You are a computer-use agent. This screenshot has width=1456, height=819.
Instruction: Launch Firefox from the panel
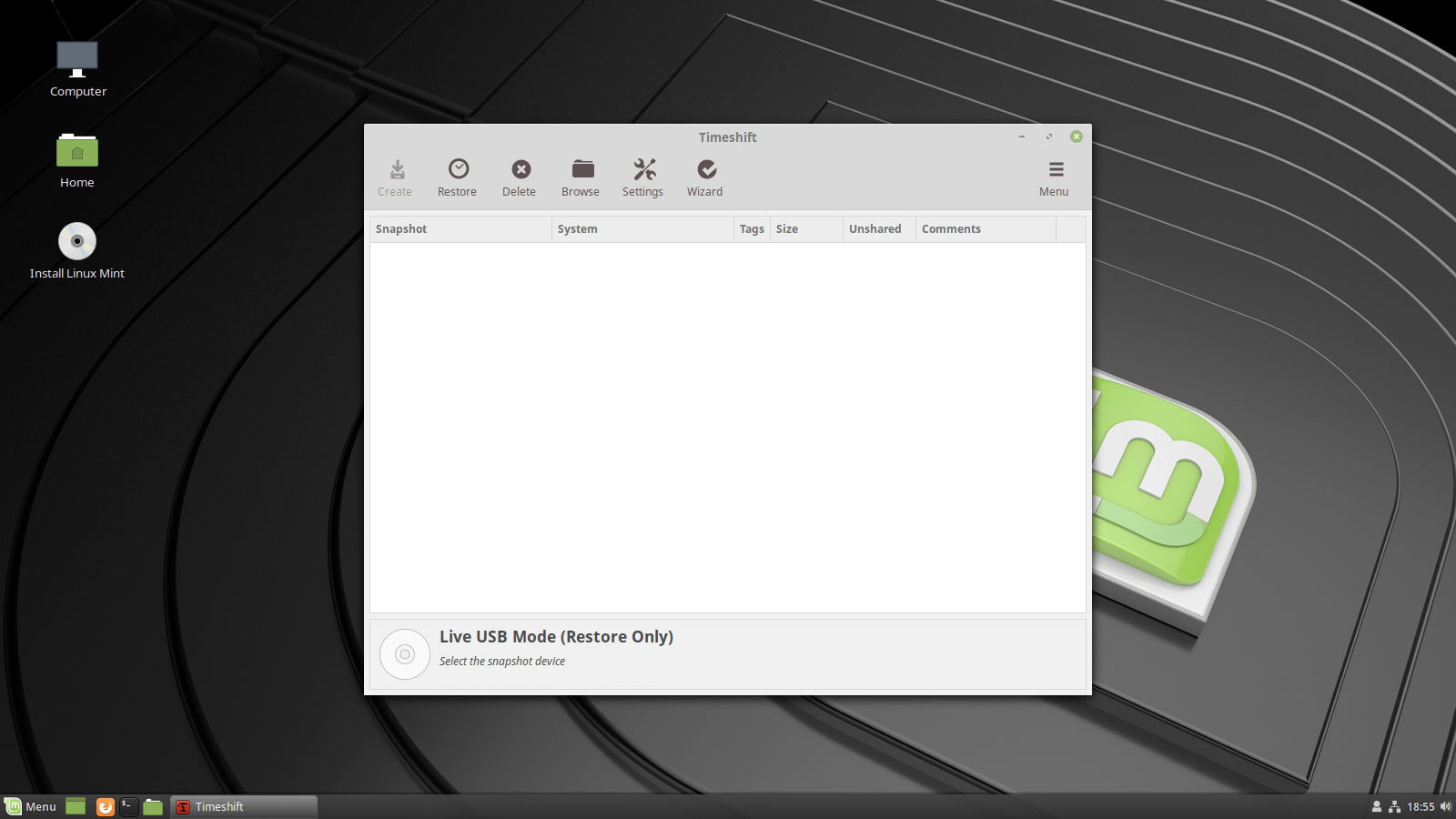pos(106,806)
